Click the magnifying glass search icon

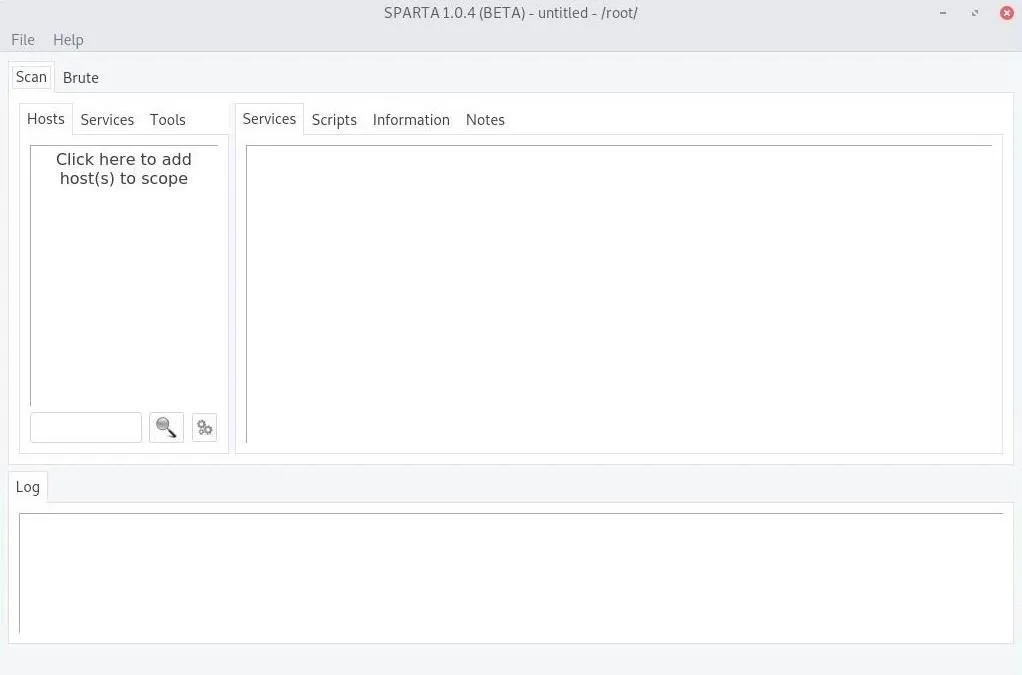tap(166, 427)
